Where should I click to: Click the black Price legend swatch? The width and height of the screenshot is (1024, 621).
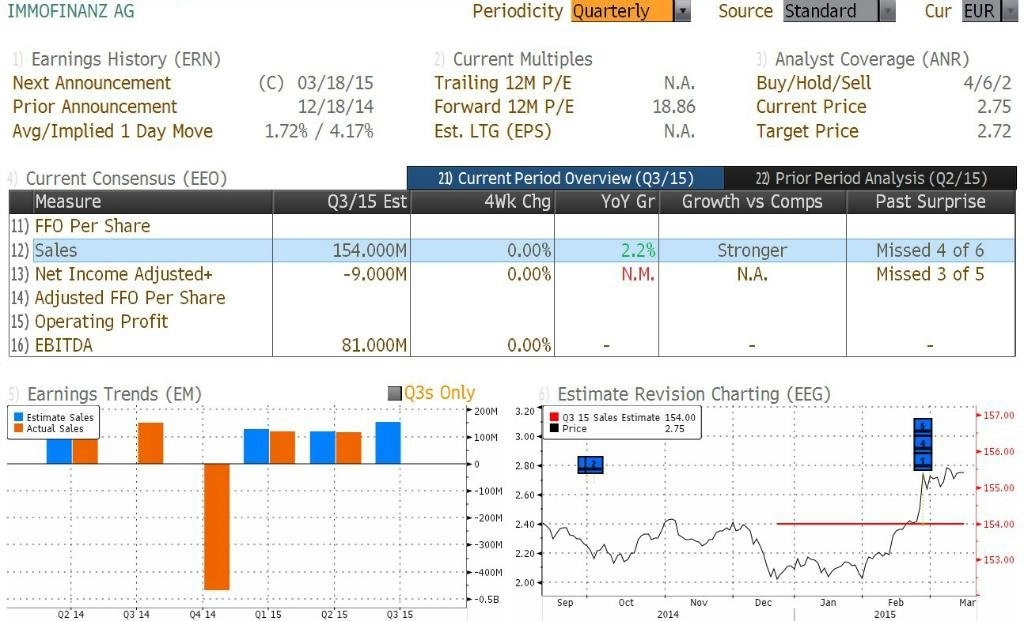pyautogui.click(x=554, y=428)
